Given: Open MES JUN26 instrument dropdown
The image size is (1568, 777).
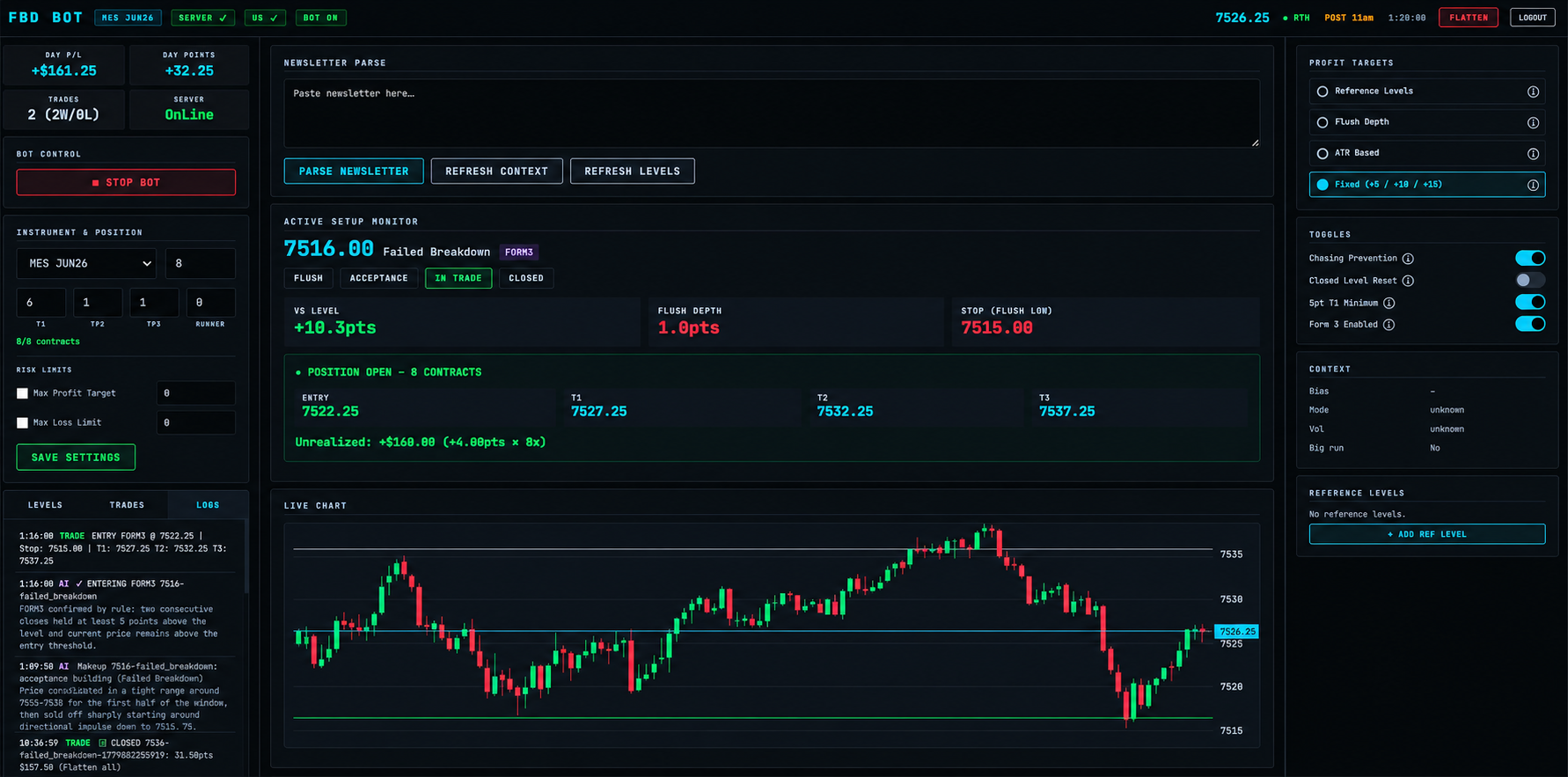Looking at the screenshot, I should click(87, 263).
